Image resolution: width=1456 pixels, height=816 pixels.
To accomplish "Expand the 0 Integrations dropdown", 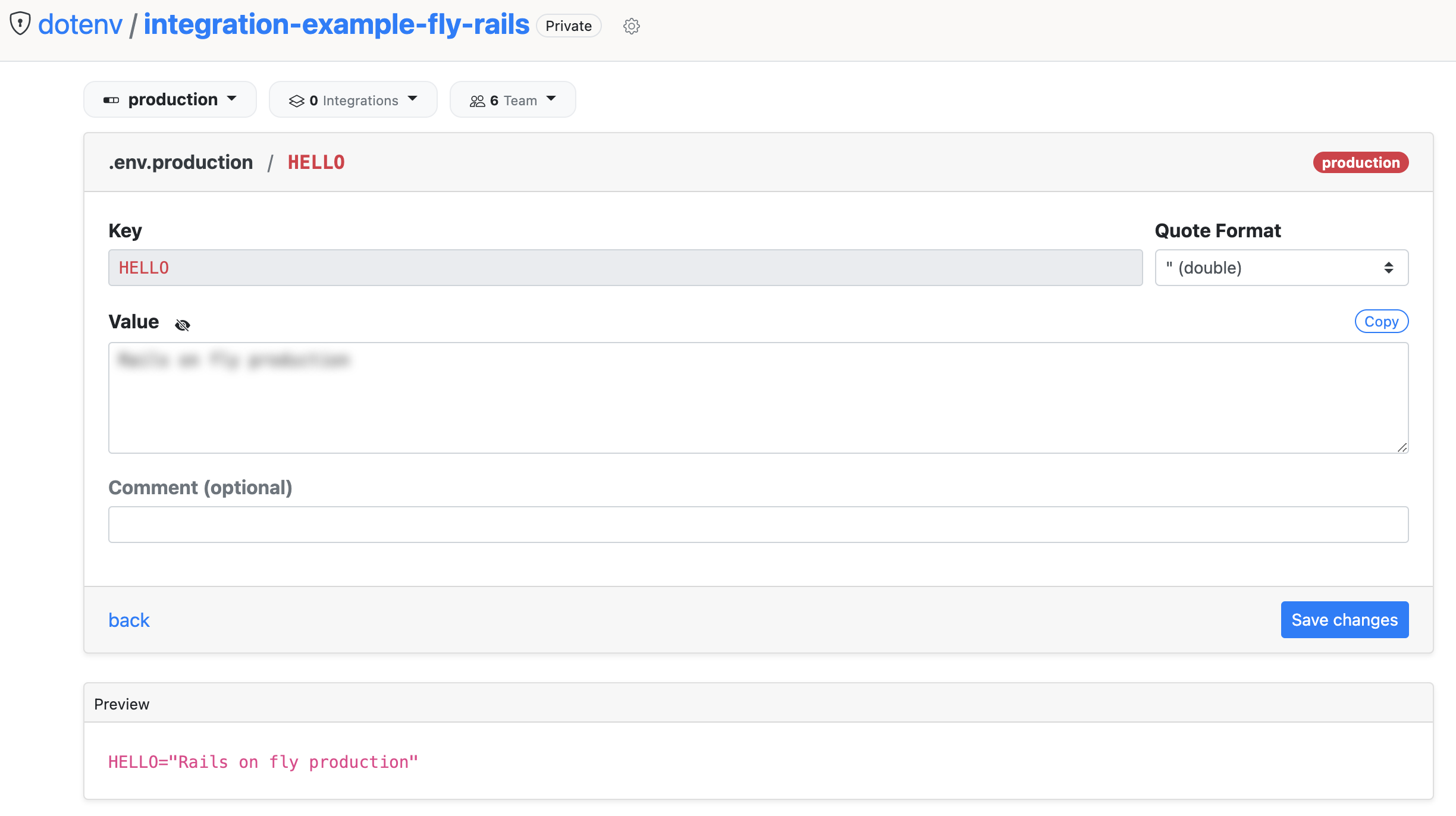I will [x=353, y=100].
